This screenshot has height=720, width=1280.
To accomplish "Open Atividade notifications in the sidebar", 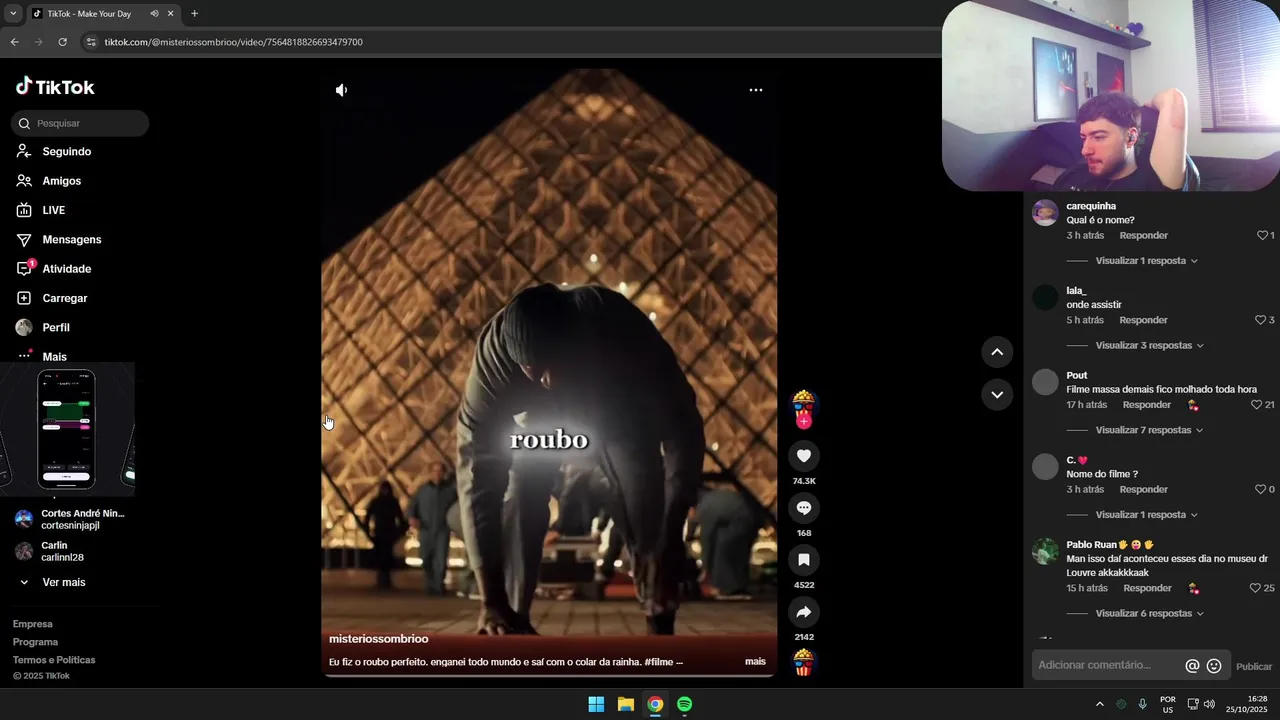I will [67, 269].
